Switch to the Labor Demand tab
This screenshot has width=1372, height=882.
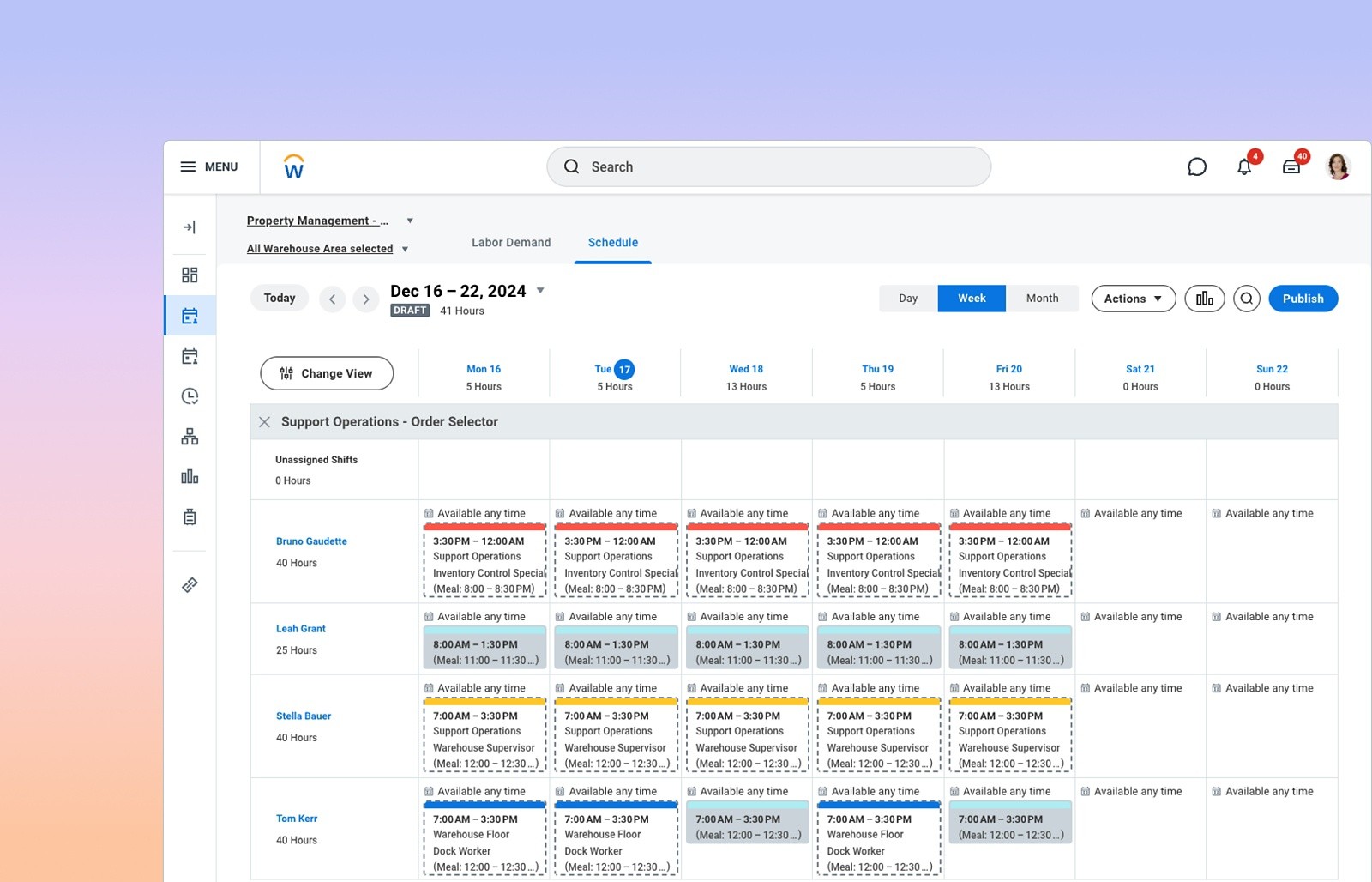click(x=511, y=243)
